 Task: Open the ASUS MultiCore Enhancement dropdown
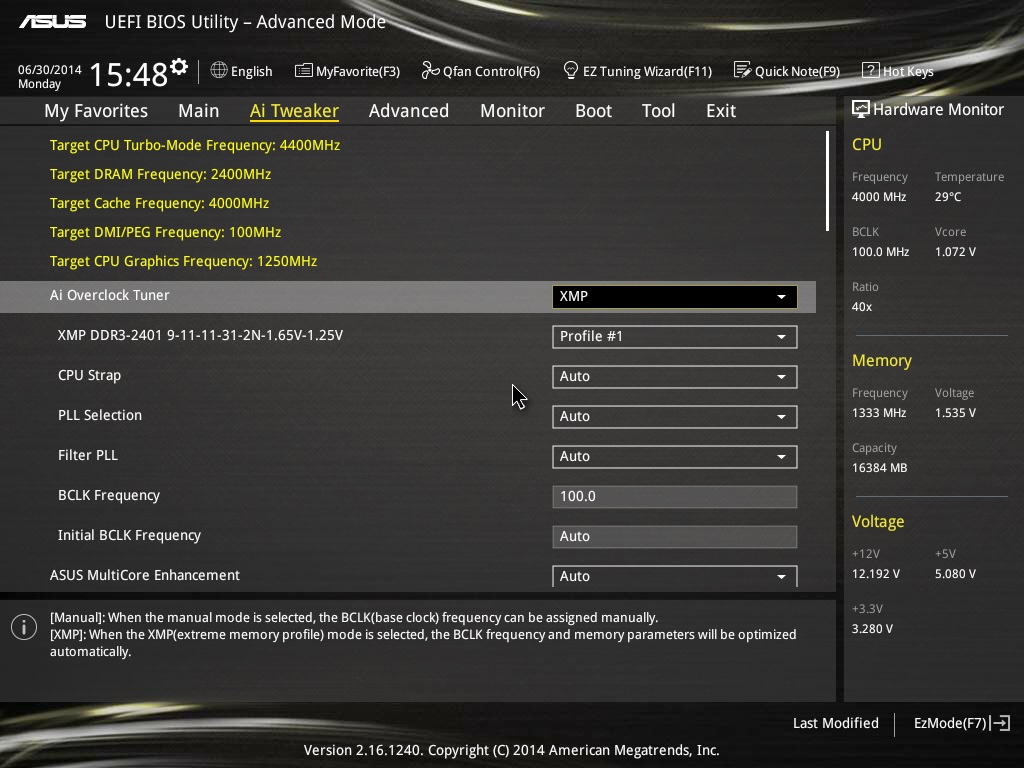[x=674, y=576]
